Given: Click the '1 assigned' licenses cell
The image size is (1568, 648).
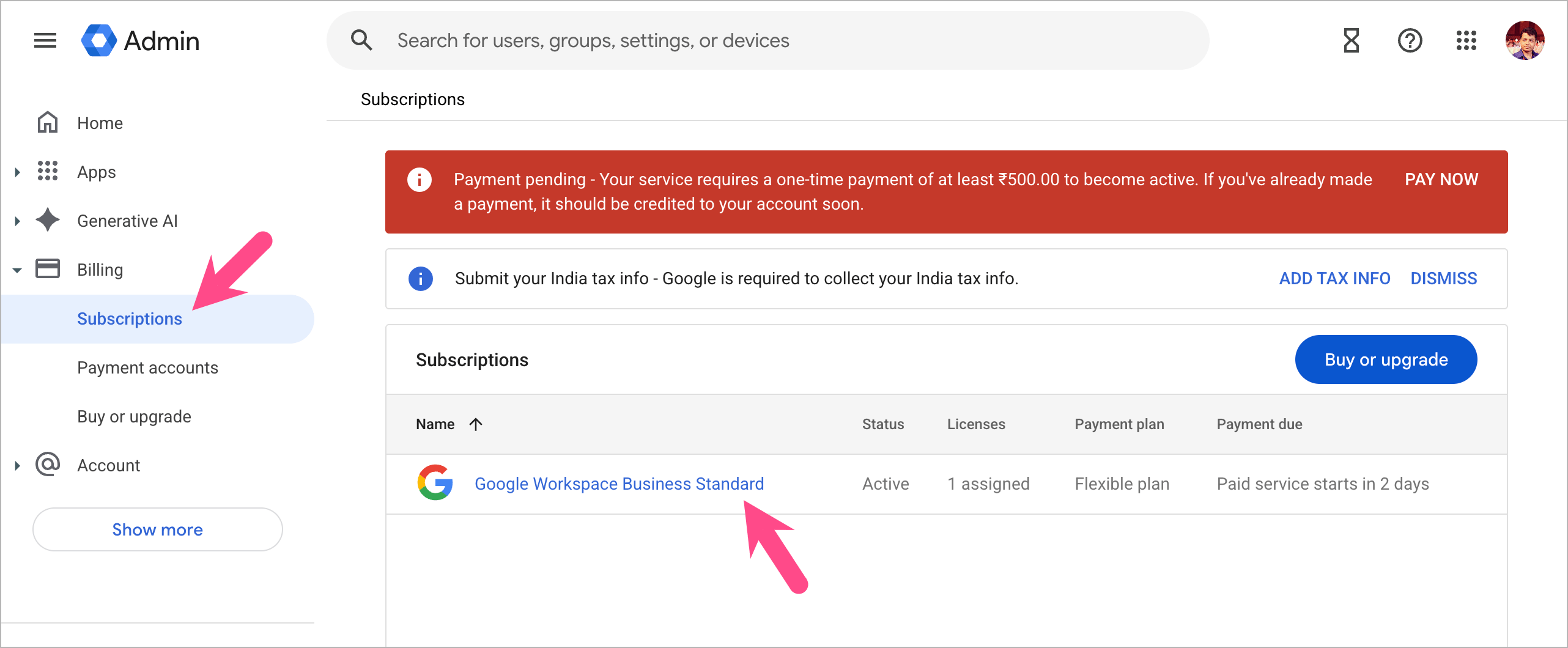Looking at the screenshot, I should point(989,484).
